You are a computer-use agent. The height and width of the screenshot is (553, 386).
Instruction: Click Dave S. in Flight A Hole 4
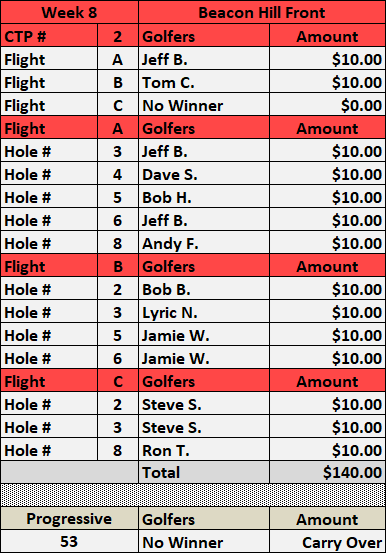(x=204, y=174)
